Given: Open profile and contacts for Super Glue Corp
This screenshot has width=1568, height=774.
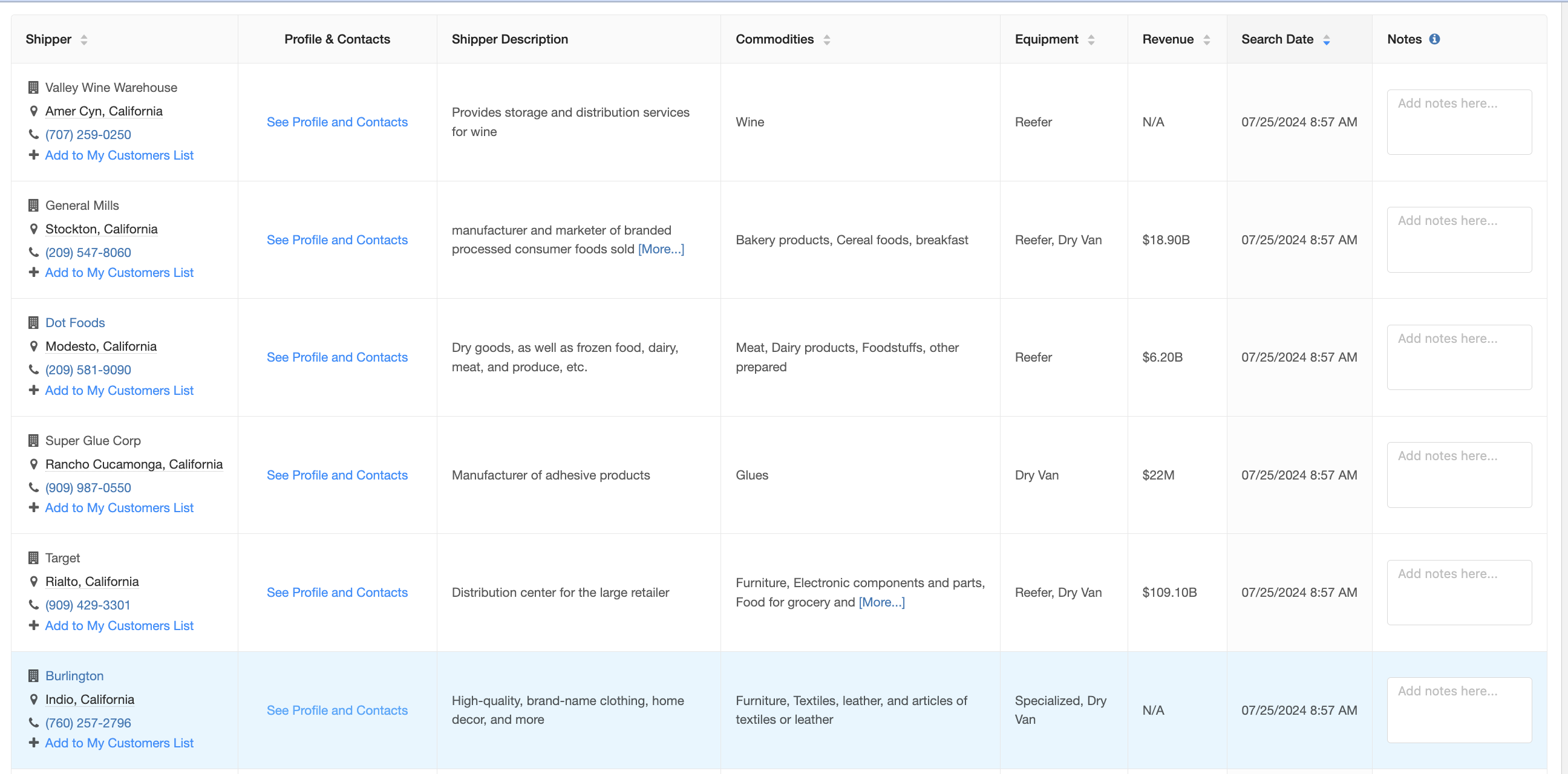Looking at the screenshot, I should coord(337,475).
